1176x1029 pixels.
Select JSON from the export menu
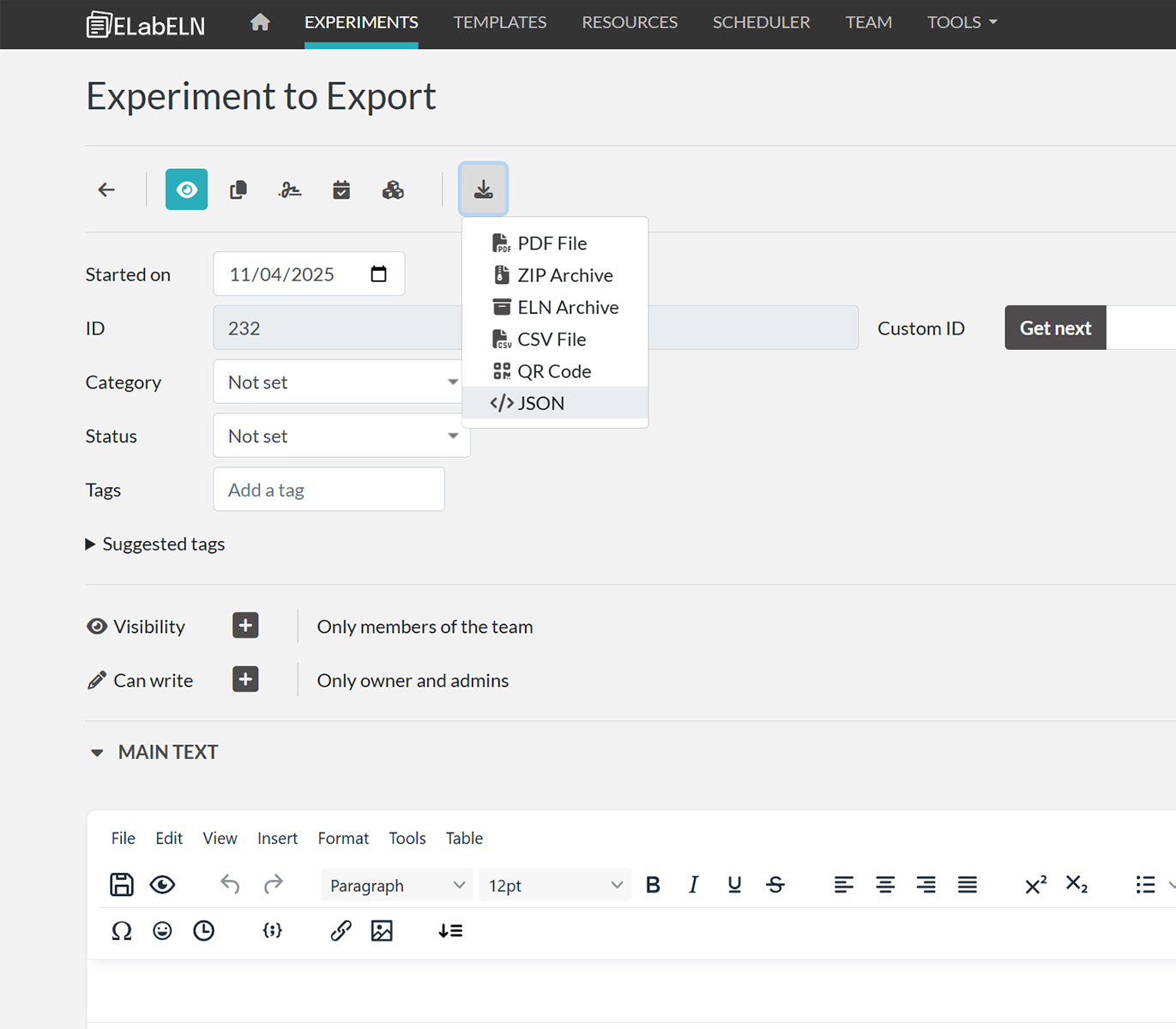[x=540, y=403]
